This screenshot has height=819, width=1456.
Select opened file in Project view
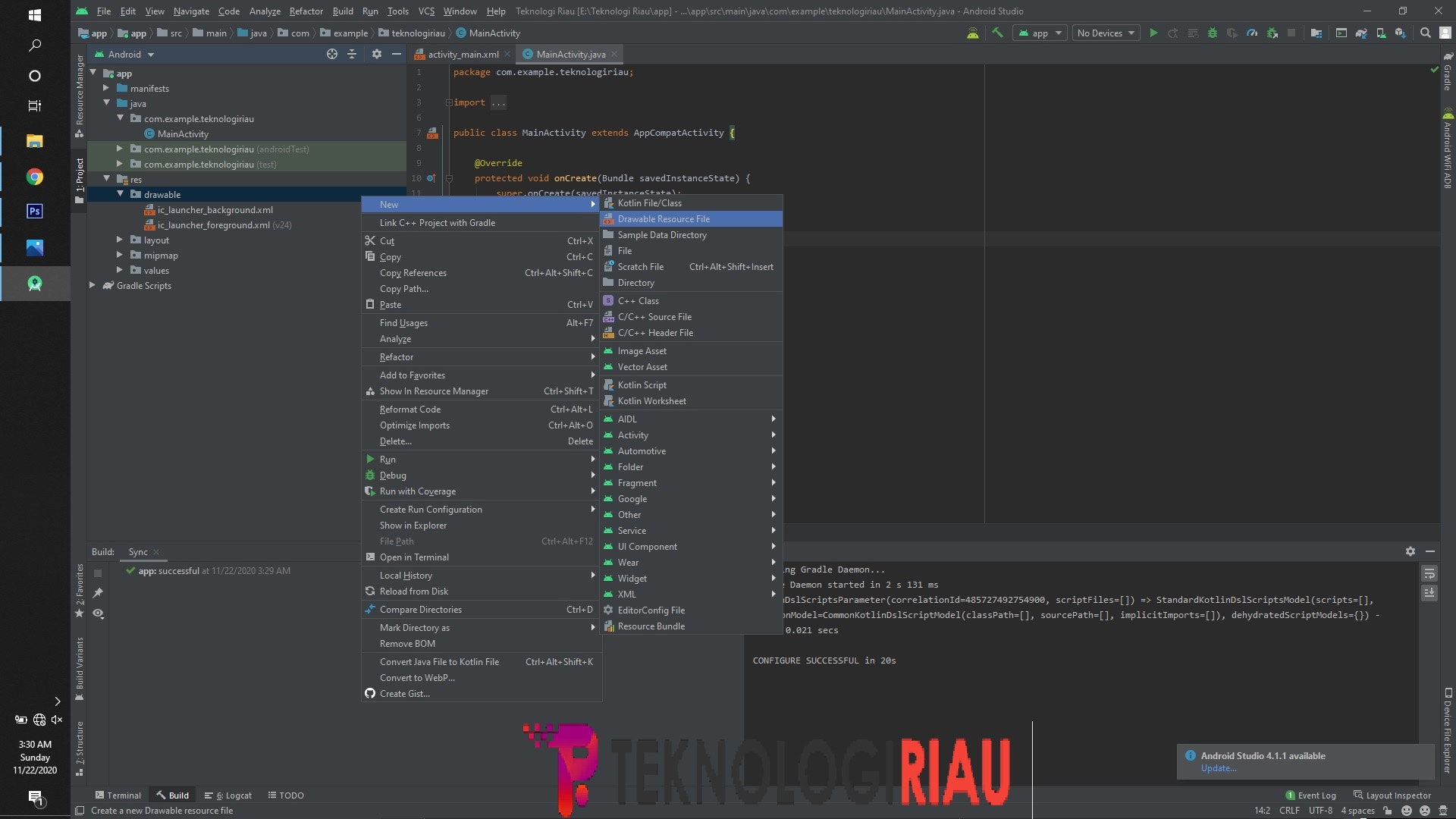[x=331, y=54]
